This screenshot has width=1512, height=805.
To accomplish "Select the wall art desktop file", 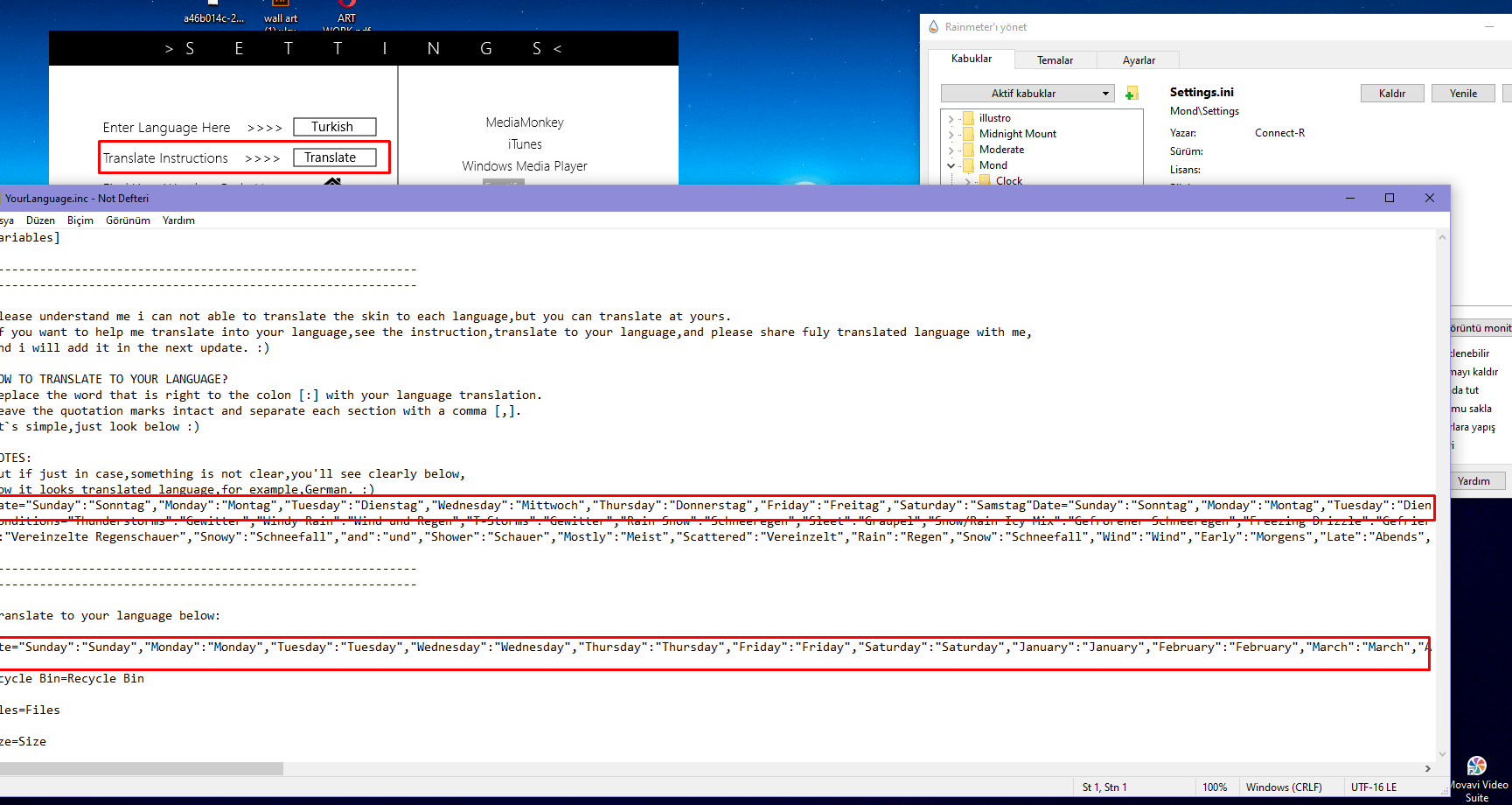I will pyautogui.click(x=281, y=18).
